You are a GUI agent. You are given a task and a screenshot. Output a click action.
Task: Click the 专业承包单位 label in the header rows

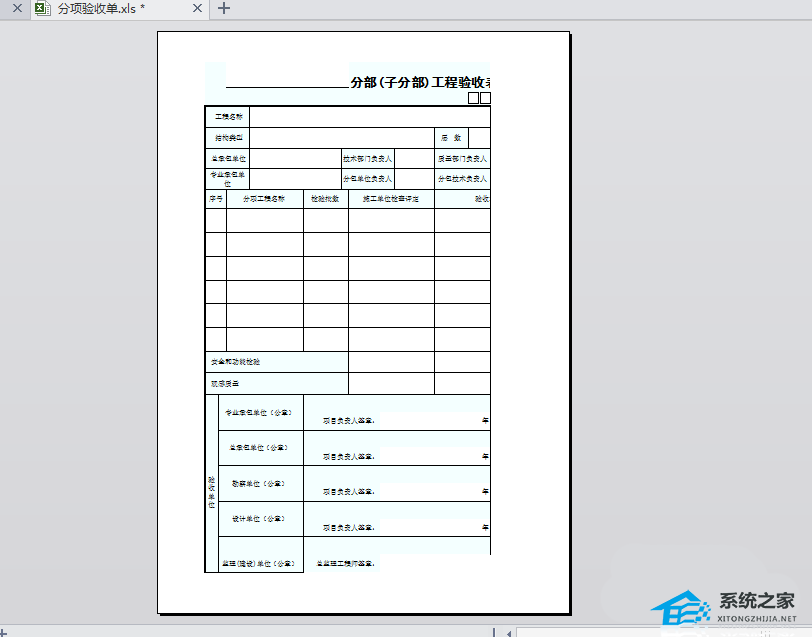(228, 179)
